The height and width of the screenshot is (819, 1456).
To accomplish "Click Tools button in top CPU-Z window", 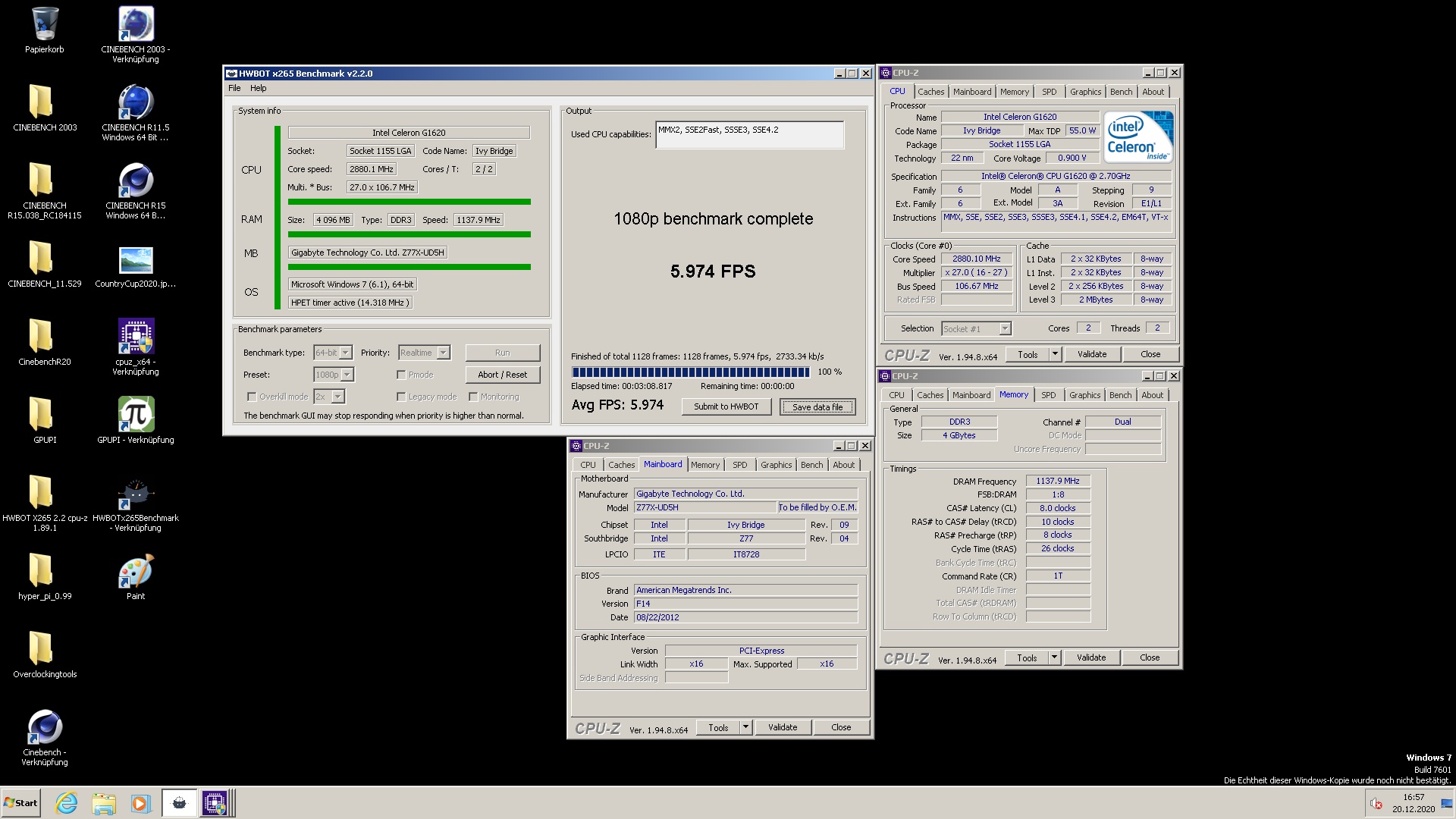I will click(x=1028, y=354).
